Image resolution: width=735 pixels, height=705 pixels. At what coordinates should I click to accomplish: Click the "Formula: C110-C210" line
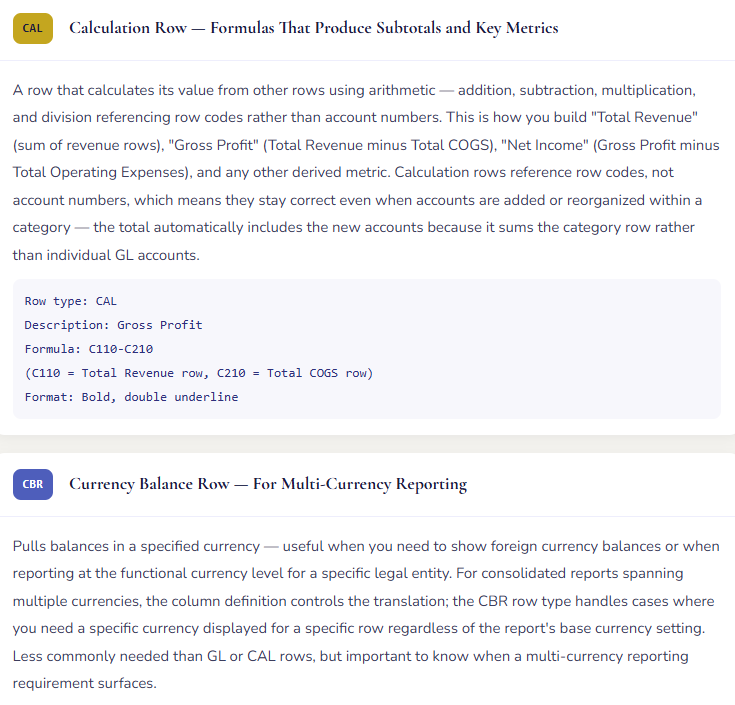coord(88,349)
